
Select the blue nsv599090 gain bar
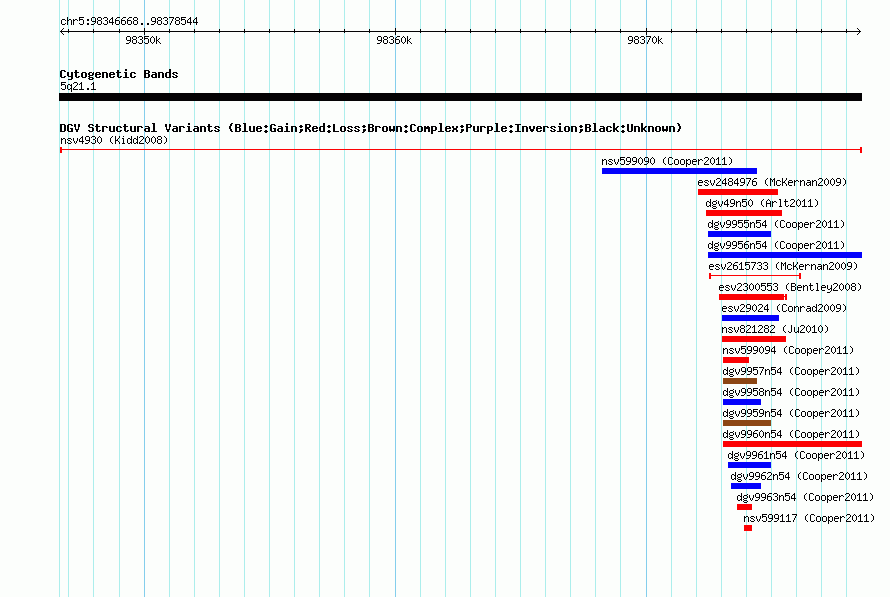(x=679, y=171)
